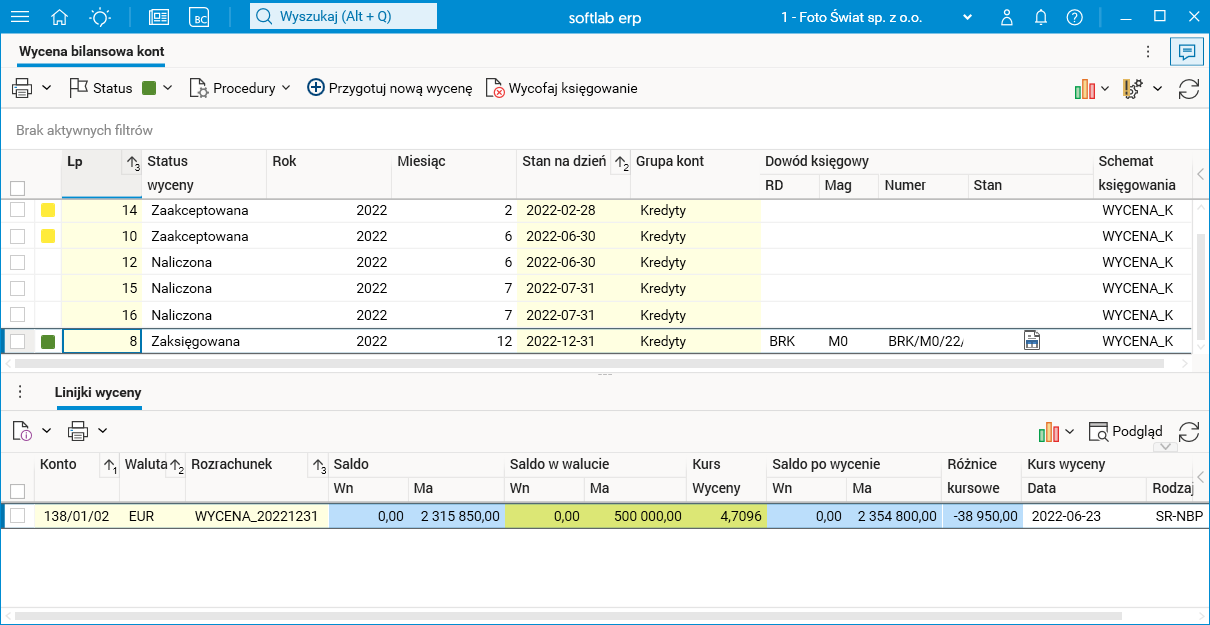Check the box for row Lp 14

pos(17,210)
